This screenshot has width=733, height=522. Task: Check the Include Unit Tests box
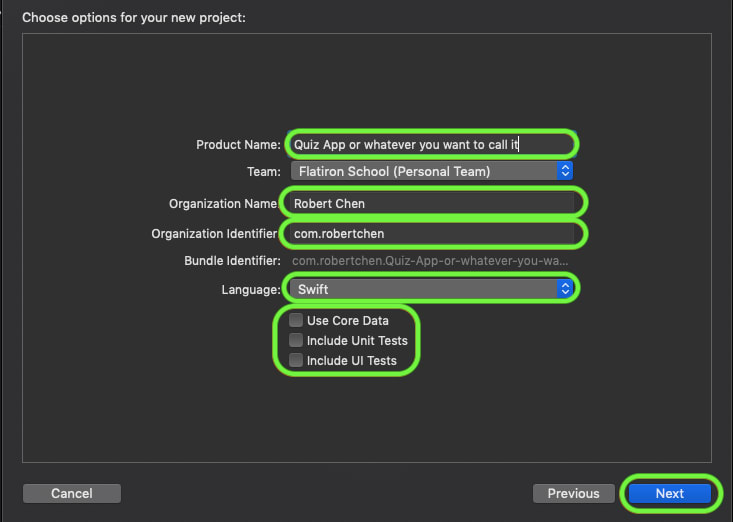pos(295,340)
